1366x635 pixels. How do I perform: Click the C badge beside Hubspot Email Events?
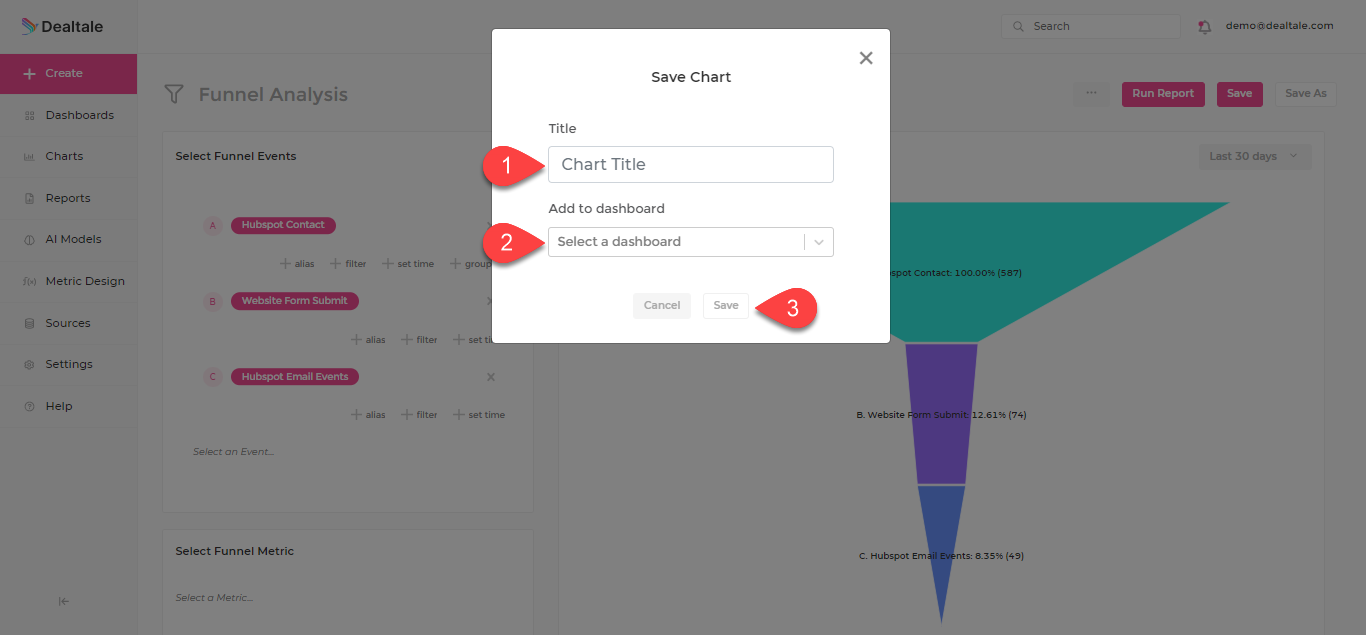coord(212,377)
